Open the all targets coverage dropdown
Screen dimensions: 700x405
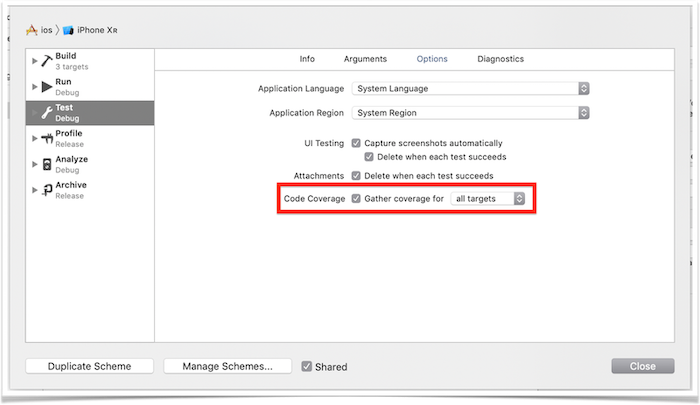[x=488, y=199]
